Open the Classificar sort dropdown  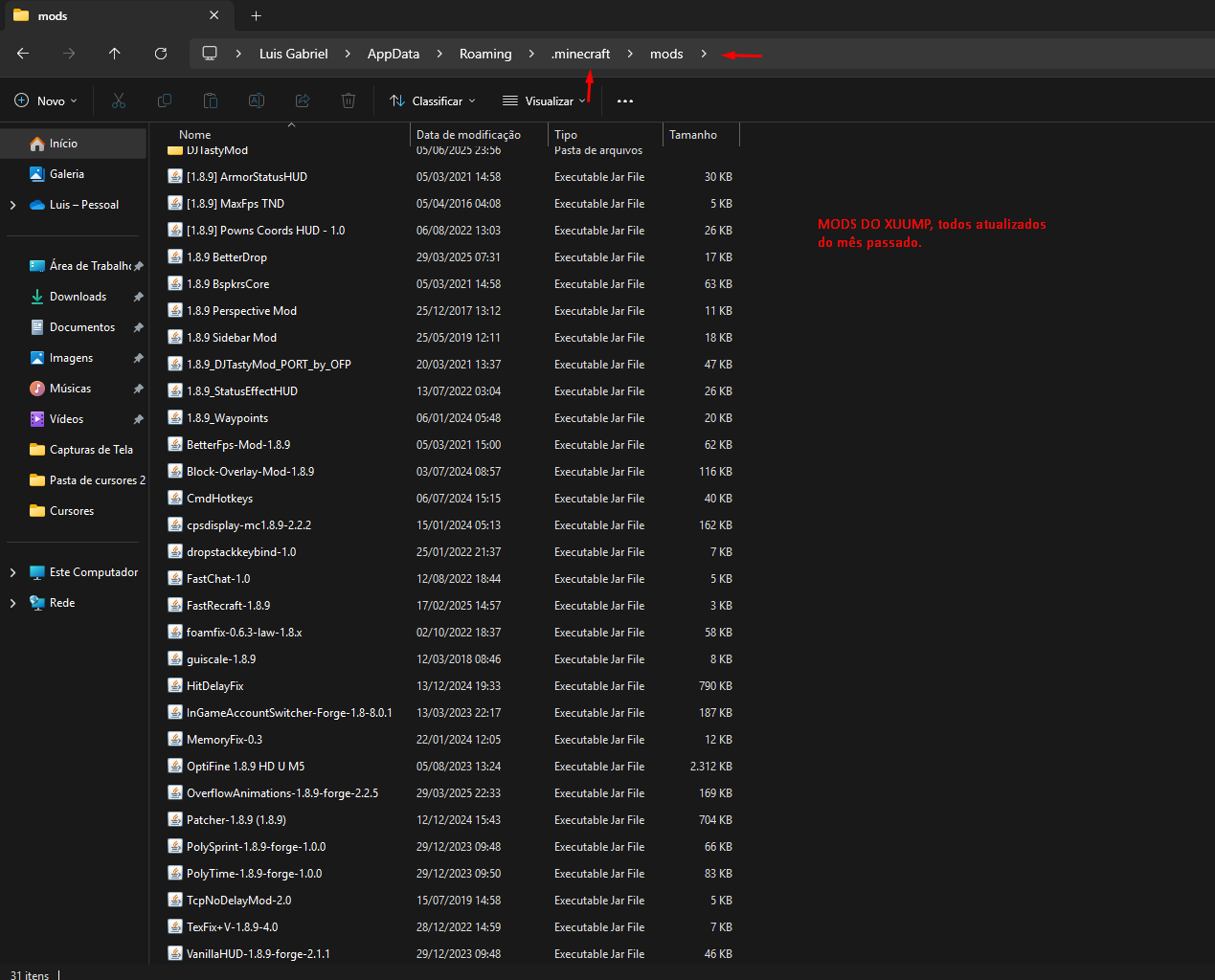[433, 100]
